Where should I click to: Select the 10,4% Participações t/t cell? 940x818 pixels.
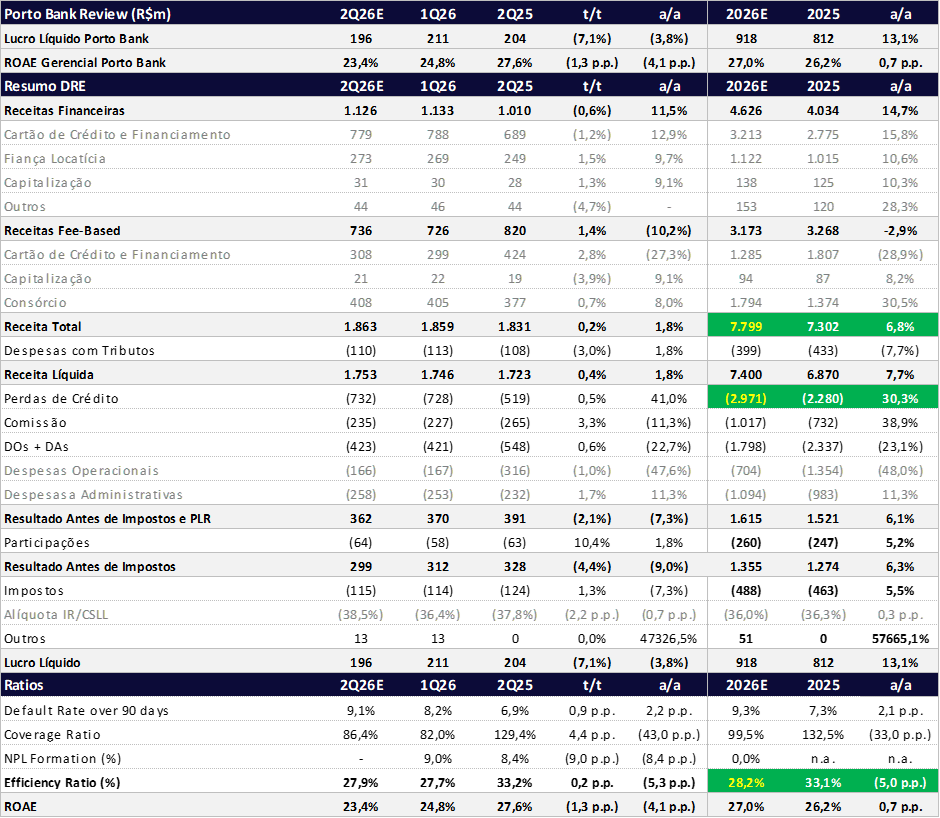[x=592, y=542]
